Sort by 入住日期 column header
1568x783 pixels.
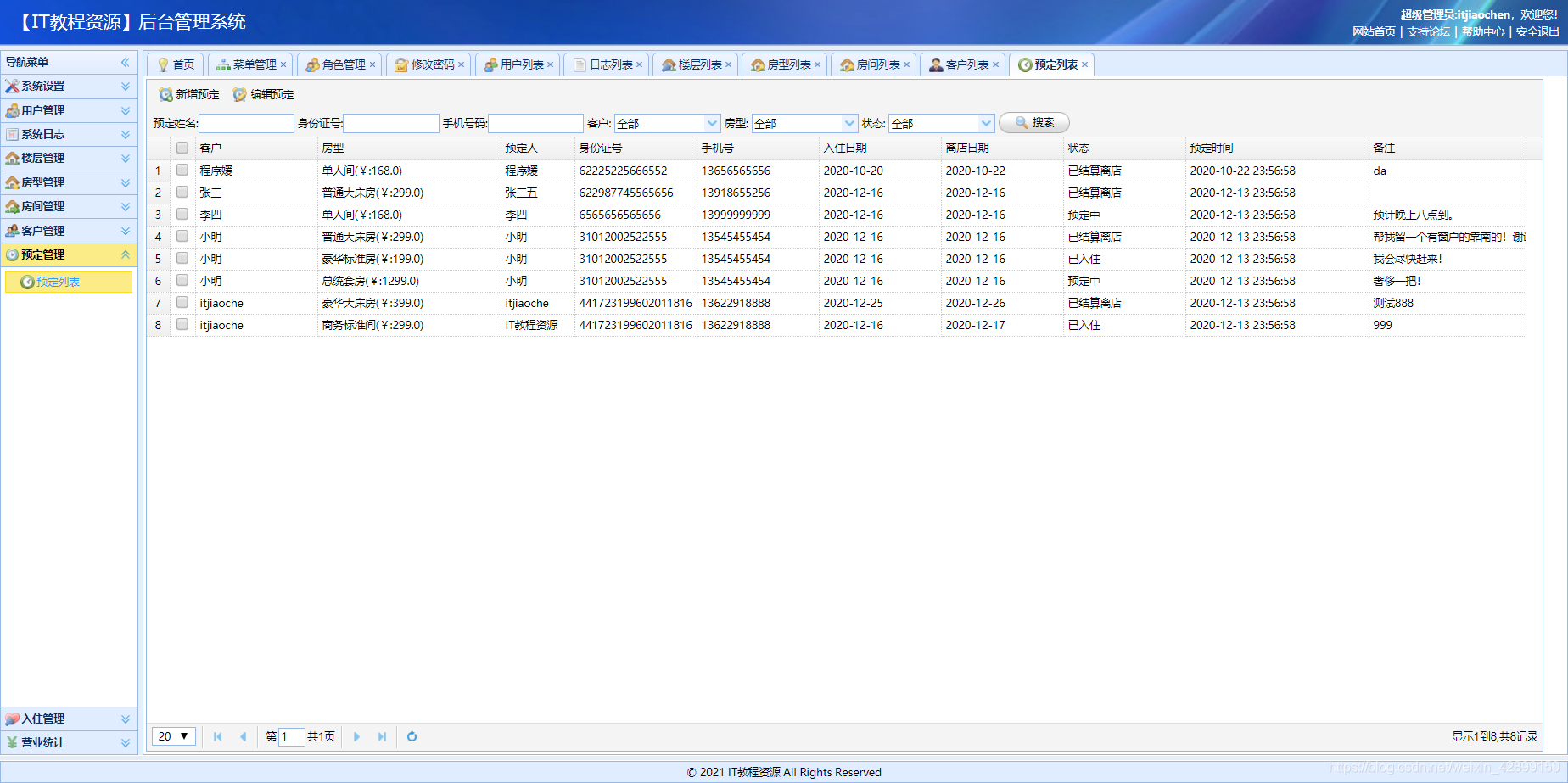click(880, 148)
